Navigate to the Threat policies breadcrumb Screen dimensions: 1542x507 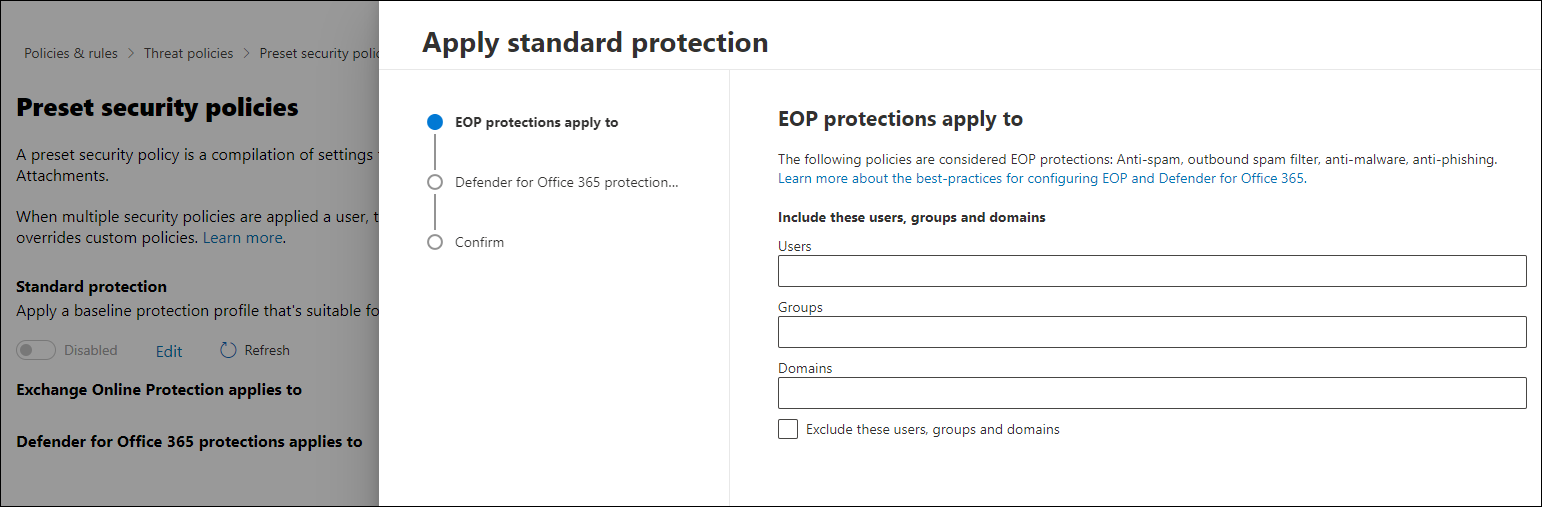click(x=188, y=53)
